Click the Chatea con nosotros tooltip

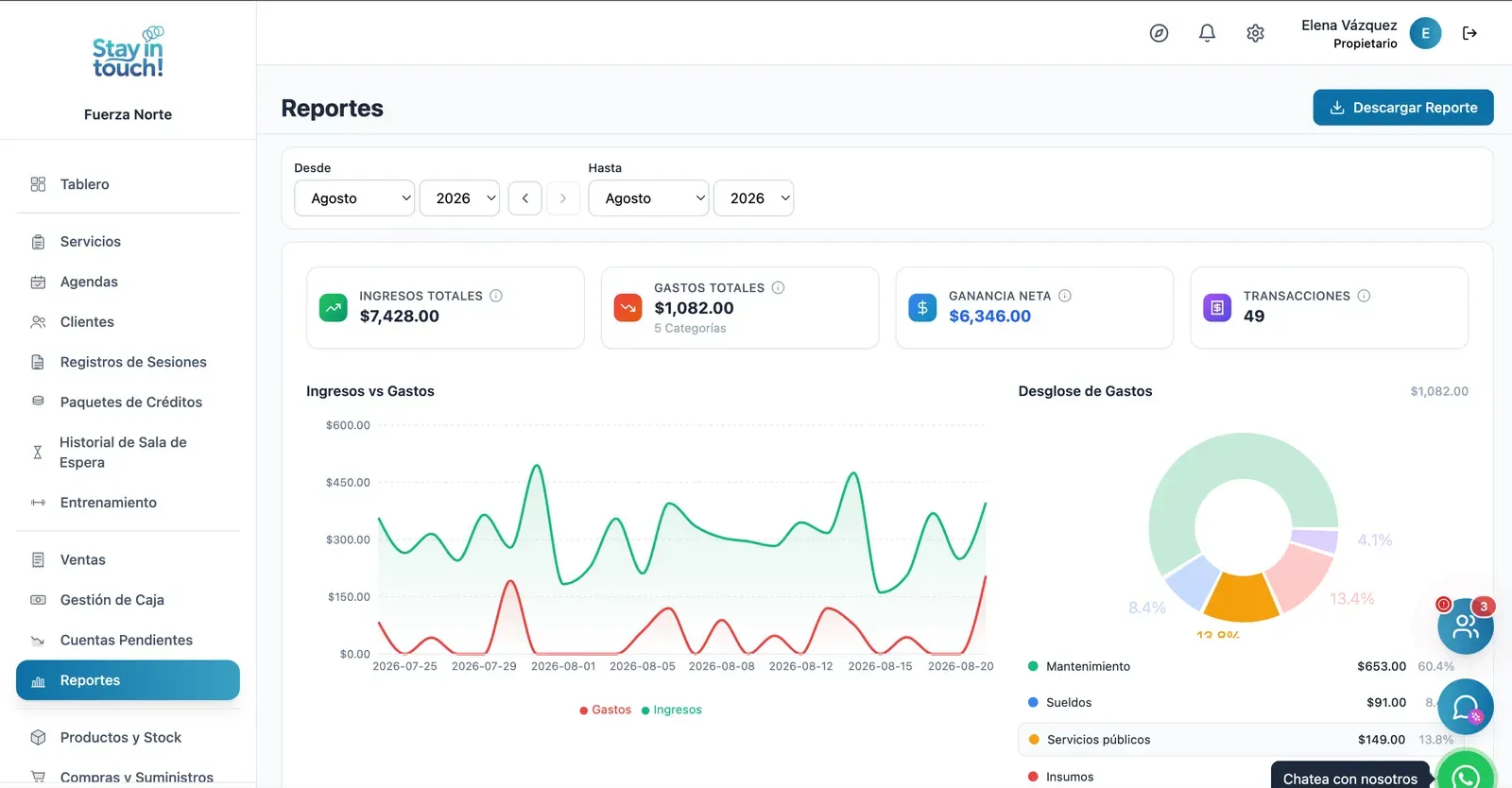tap(1350, 777)
